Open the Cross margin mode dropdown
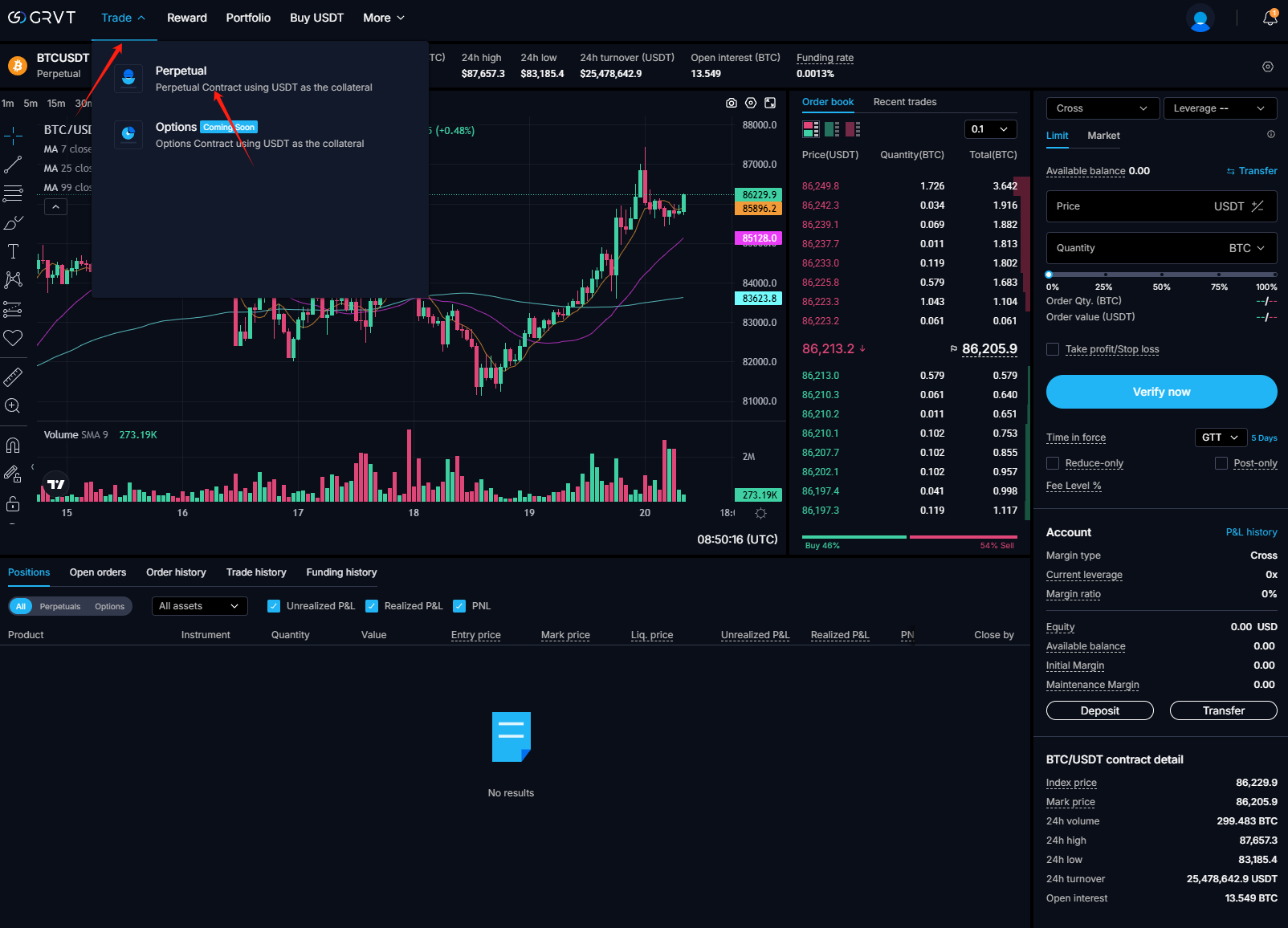The image size is (1288, 928). [1103, 108]
